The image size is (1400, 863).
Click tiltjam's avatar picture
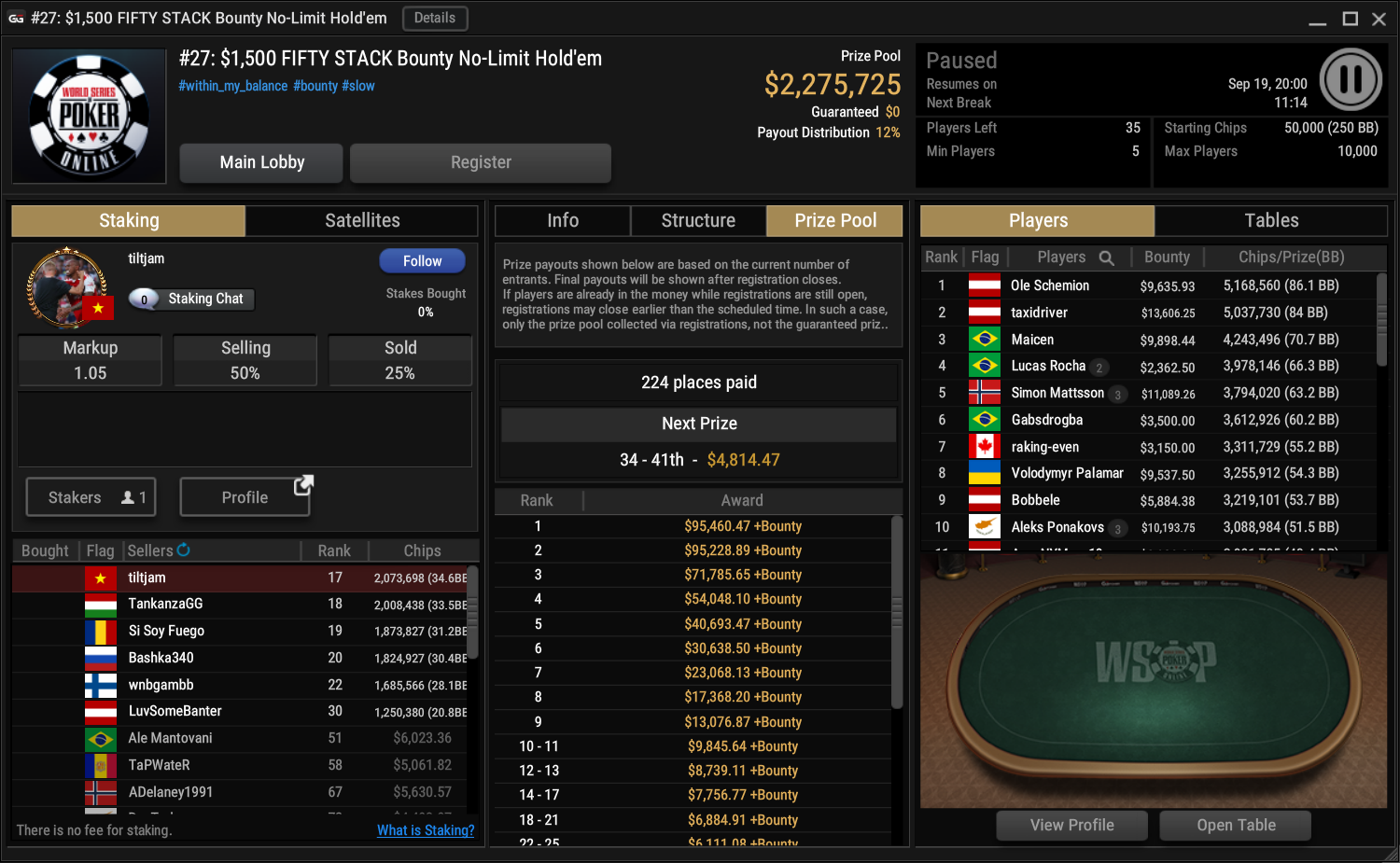[x=67, y=287]
